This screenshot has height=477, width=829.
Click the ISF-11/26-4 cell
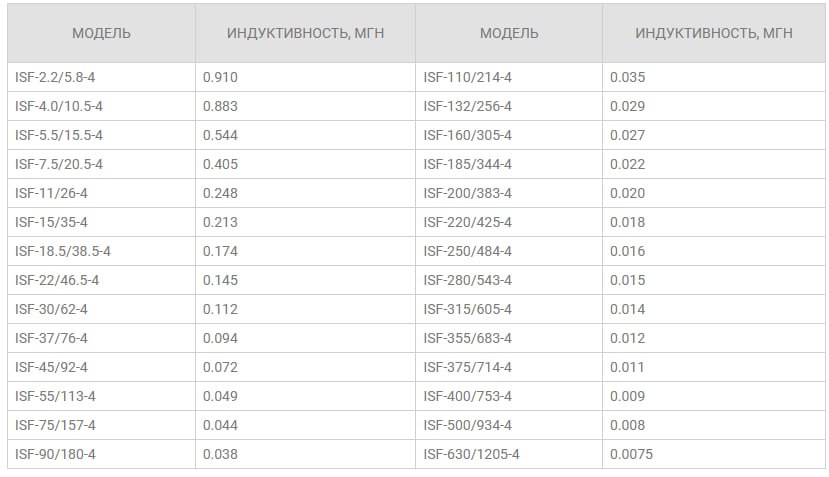[x=102, y=194]
